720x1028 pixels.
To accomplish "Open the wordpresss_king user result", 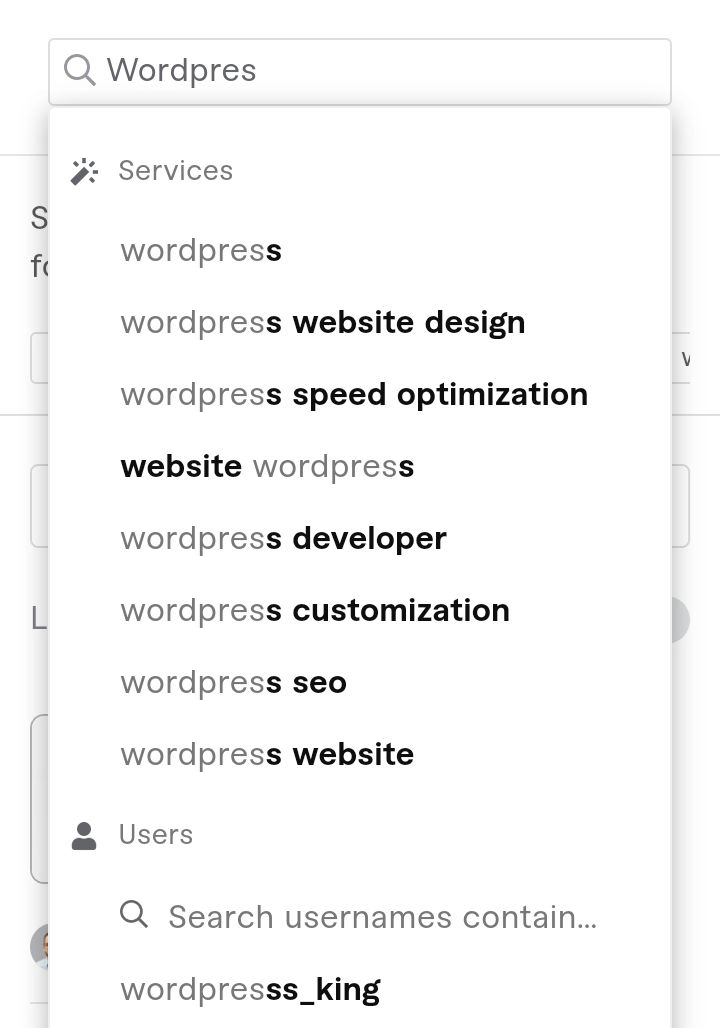I will tap(250, 990).
